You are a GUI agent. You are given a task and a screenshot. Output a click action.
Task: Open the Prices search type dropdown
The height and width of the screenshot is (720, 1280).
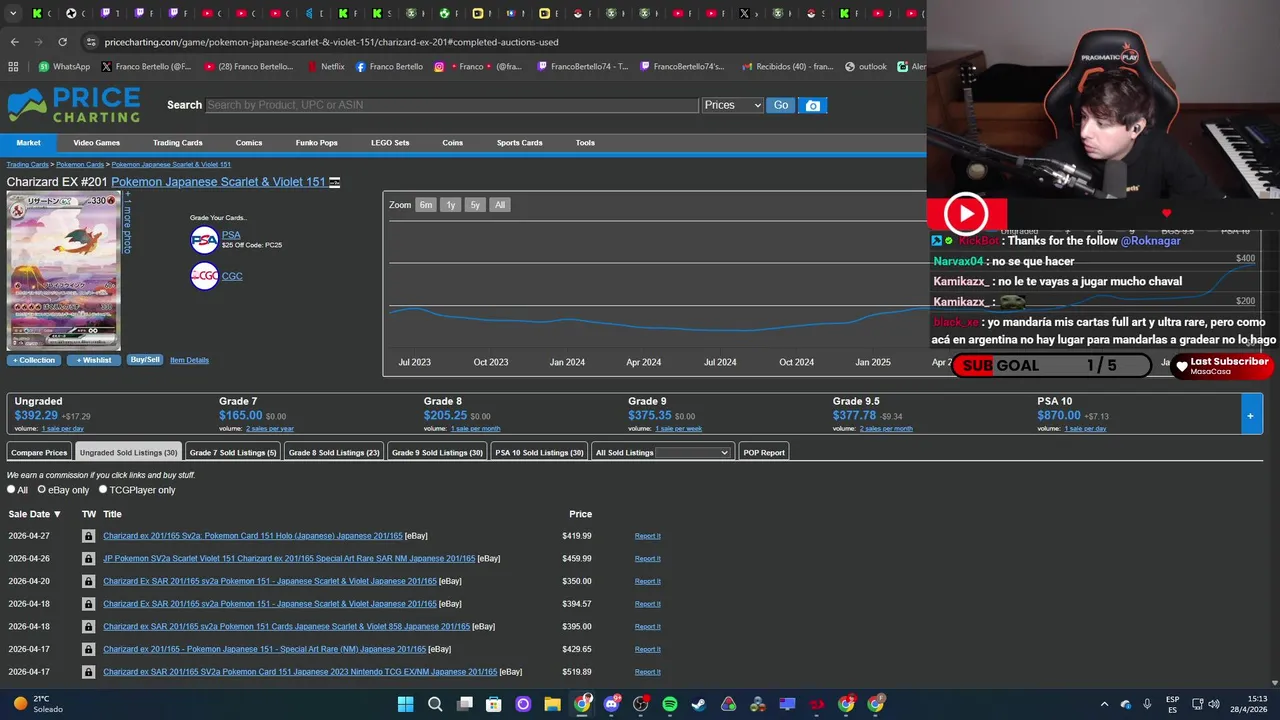(732, 105)
